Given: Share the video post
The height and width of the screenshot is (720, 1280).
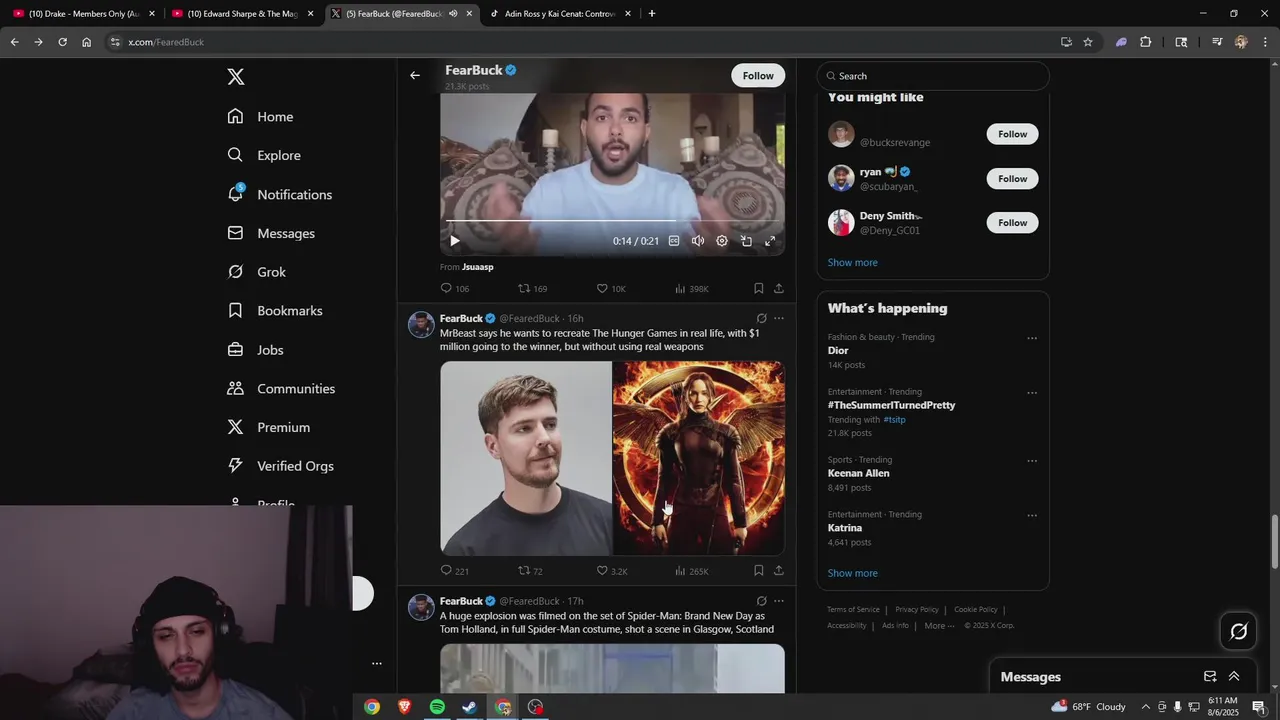Looking at the screenshot, I should pyautogui.click(x=779, y=288).
